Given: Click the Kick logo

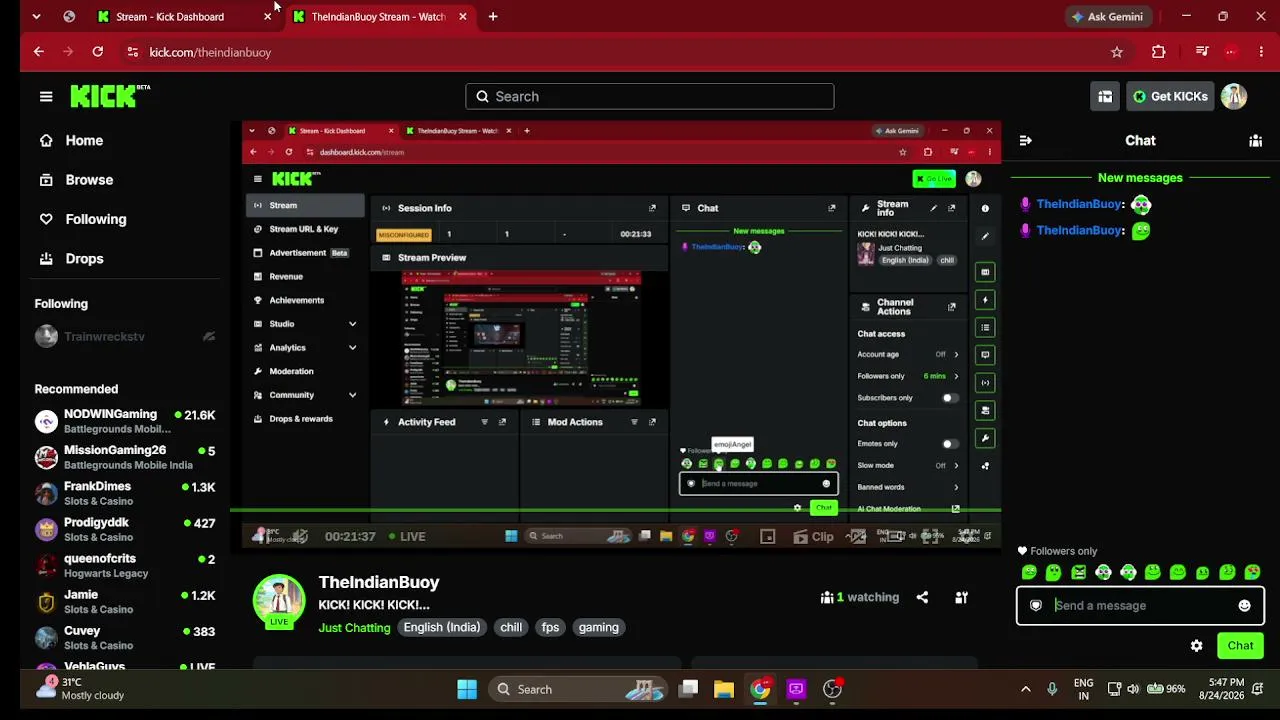Looking at the screenshot, I should 108,96.
